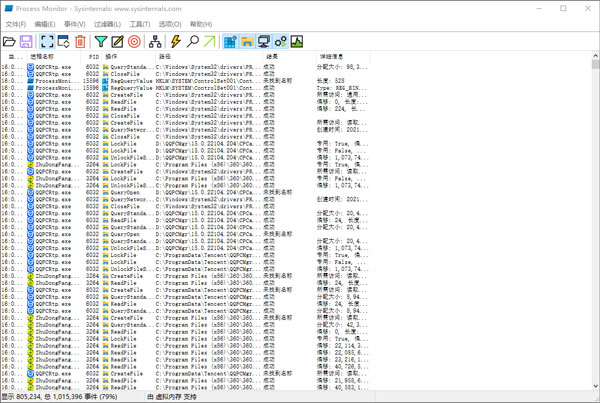Viewport: 600px width, 403px height.
Task: Click the 进程名称 column header
Action: (53, 57)
